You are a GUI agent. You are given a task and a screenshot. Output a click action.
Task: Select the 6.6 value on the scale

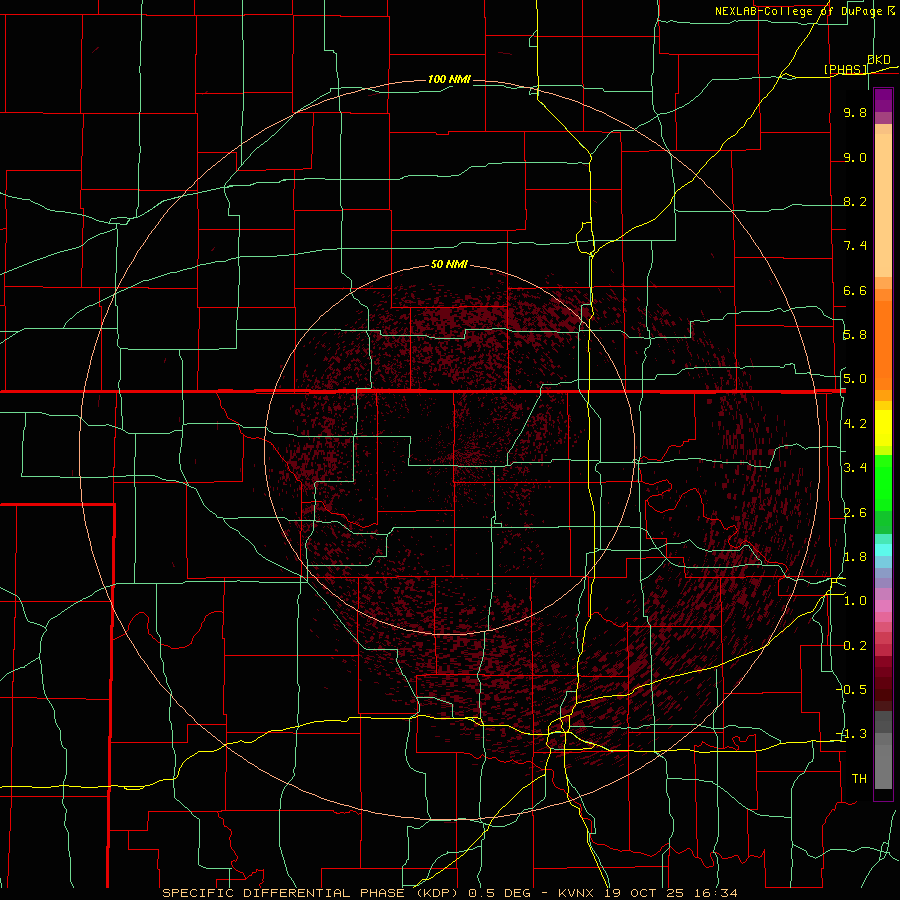855,290
